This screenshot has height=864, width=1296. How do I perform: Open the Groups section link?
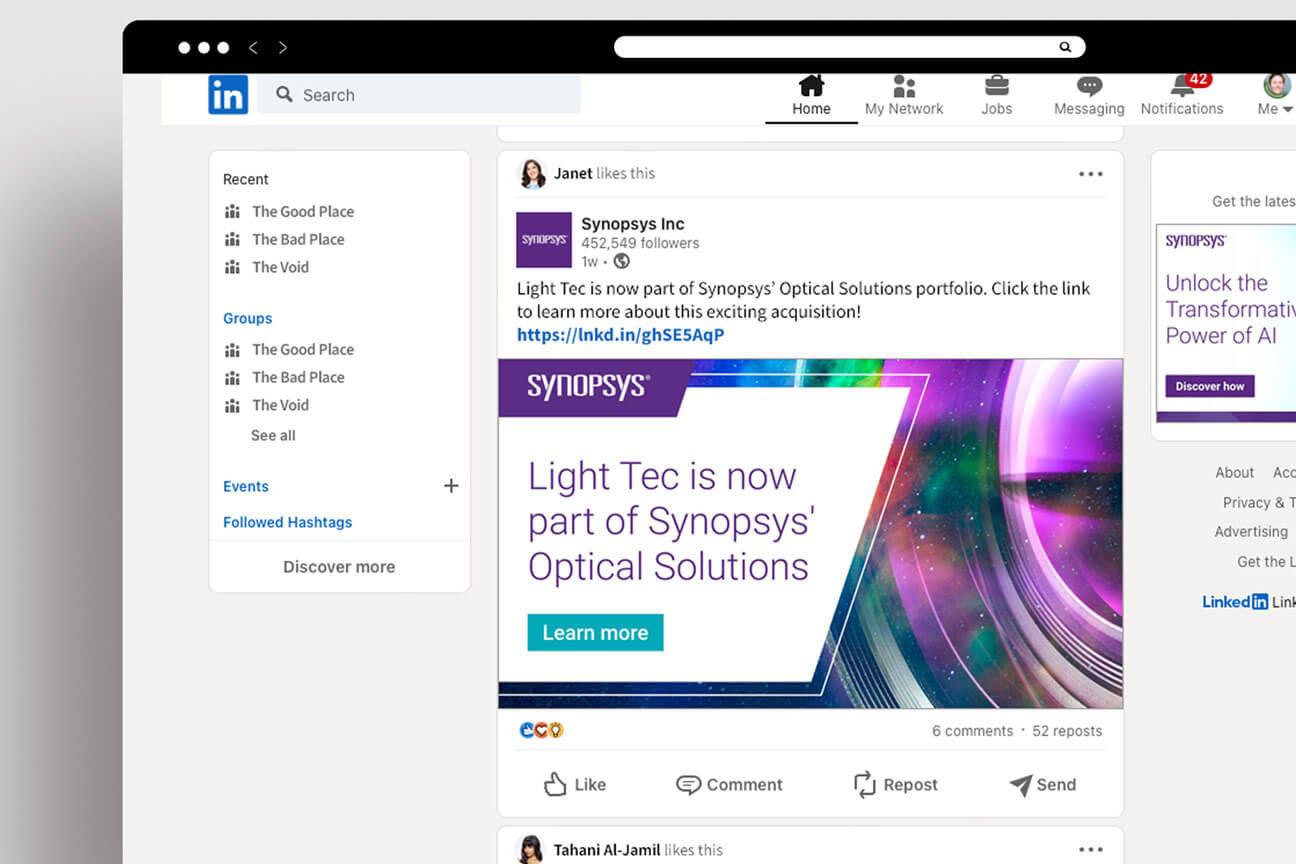(247, 318)
